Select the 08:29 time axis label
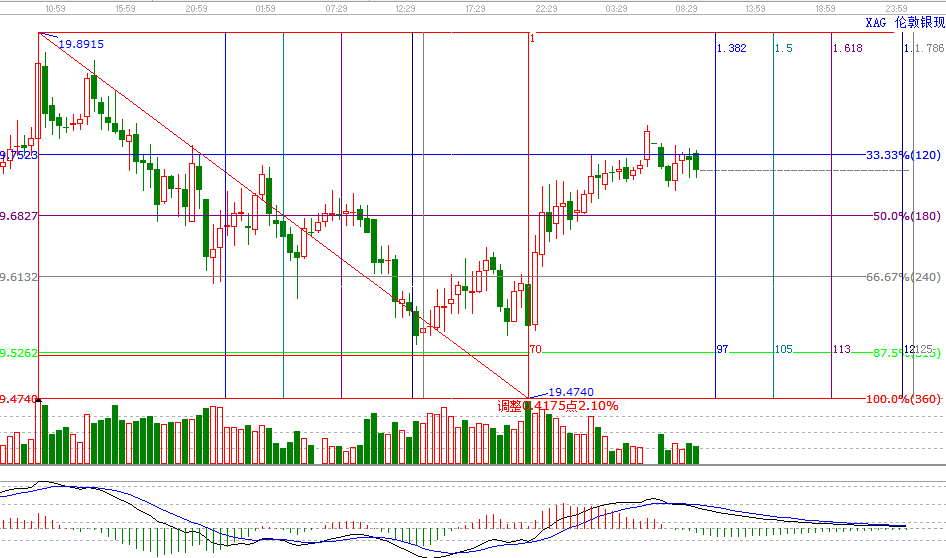Screen dimensions: 946x558 (686, 8)
